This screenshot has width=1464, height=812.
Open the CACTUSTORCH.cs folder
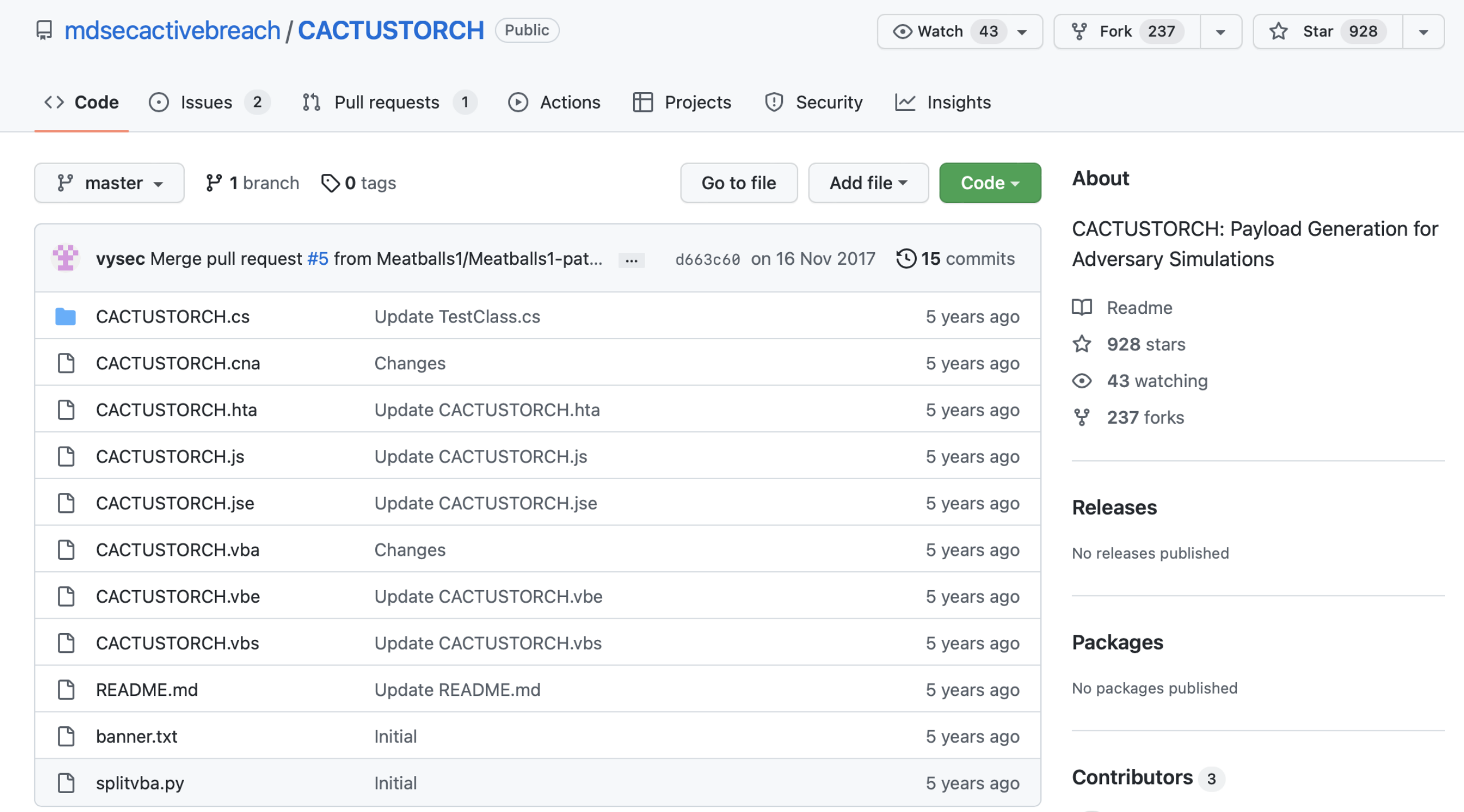coord(173,316)
